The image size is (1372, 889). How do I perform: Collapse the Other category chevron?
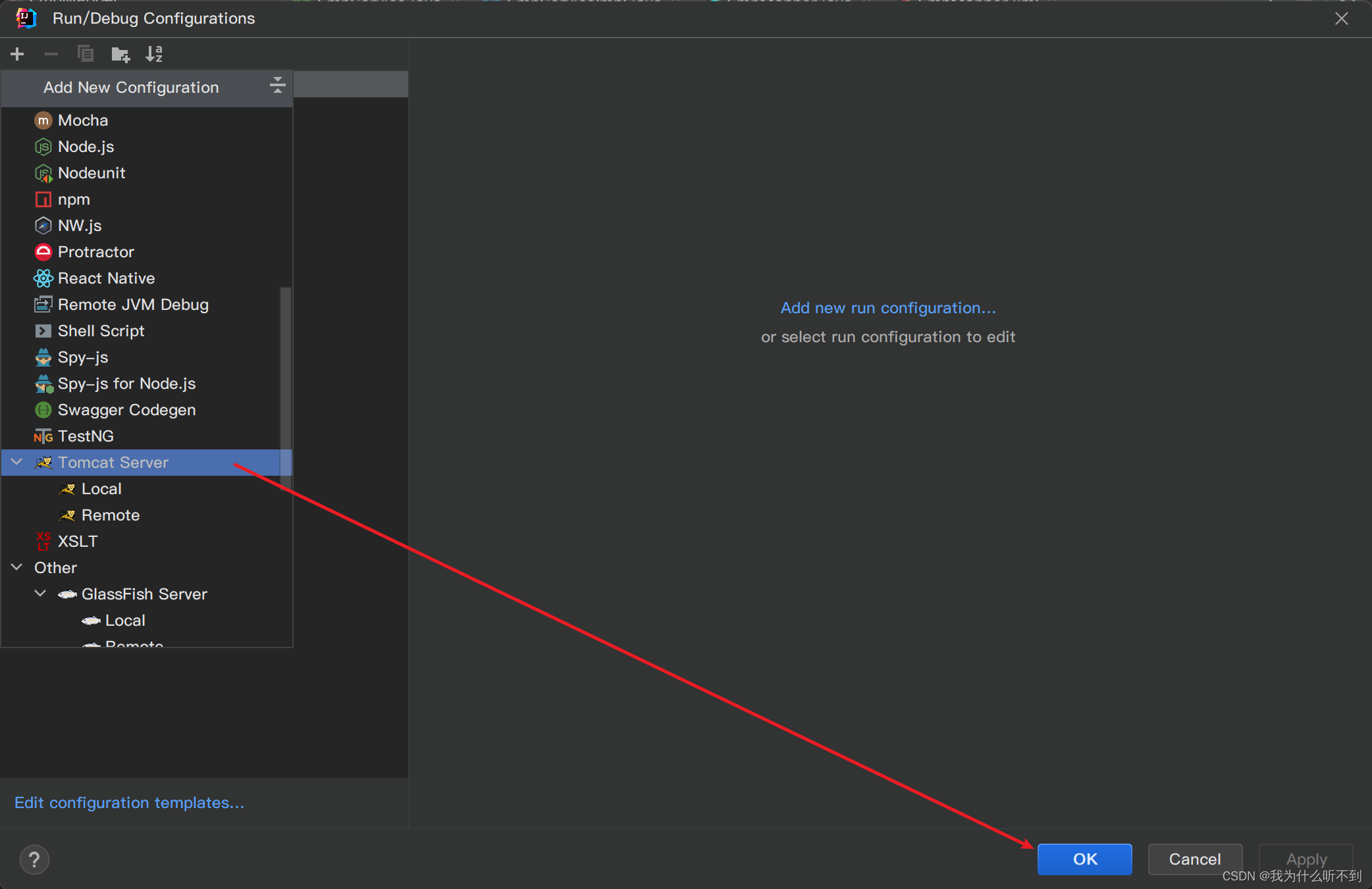17,567
